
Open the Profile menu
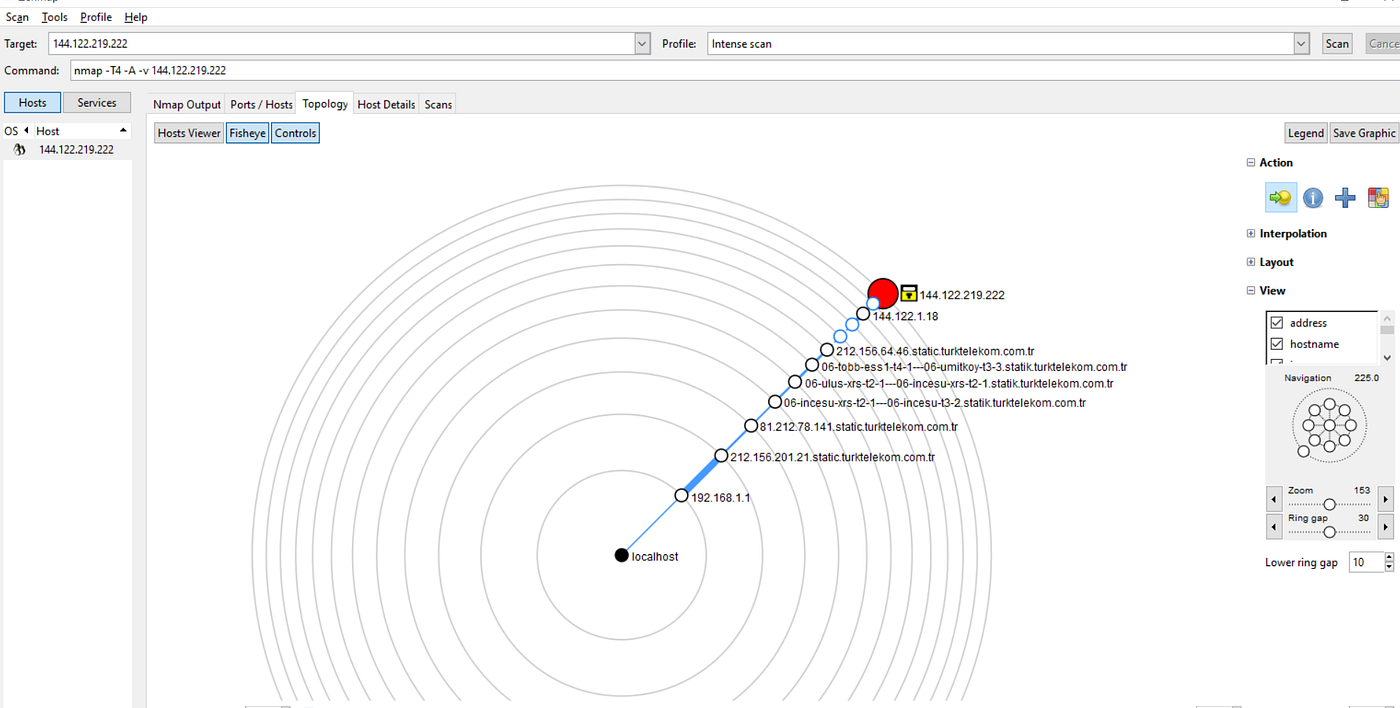pyautogui.click(x=96, y=17)
